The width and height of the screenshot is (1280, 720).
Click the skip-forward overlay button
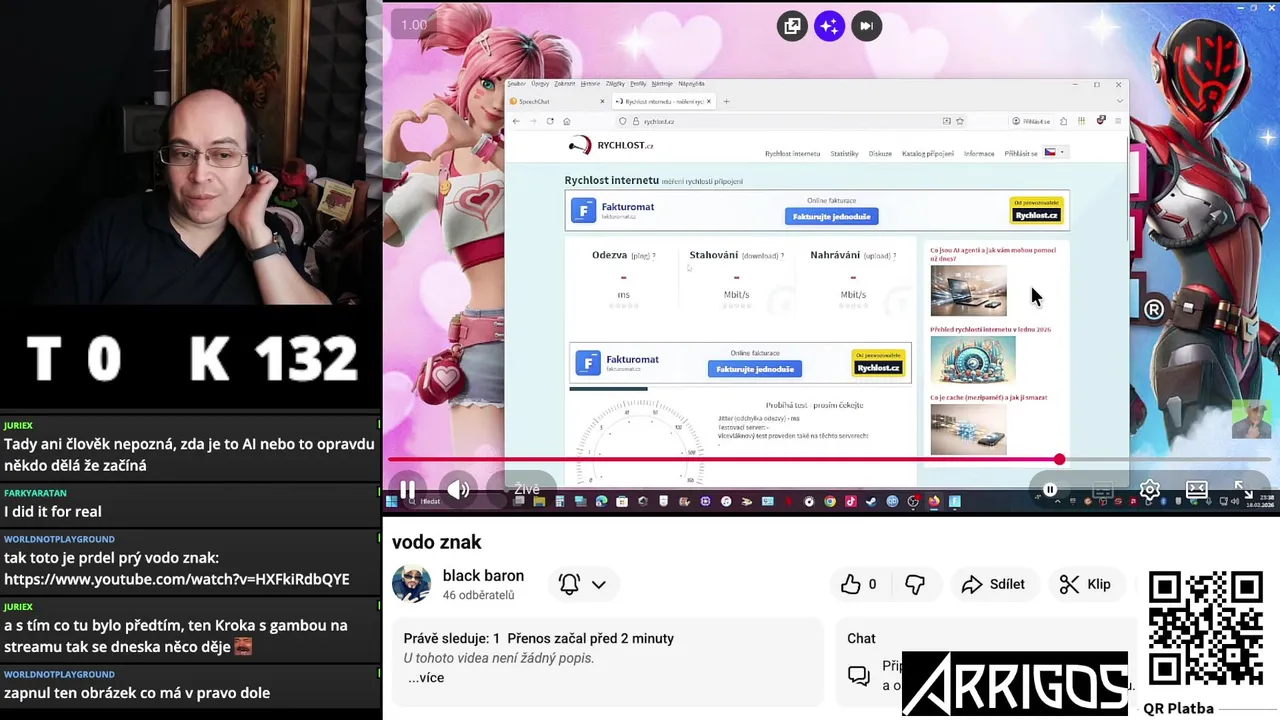tap(866, 26)
